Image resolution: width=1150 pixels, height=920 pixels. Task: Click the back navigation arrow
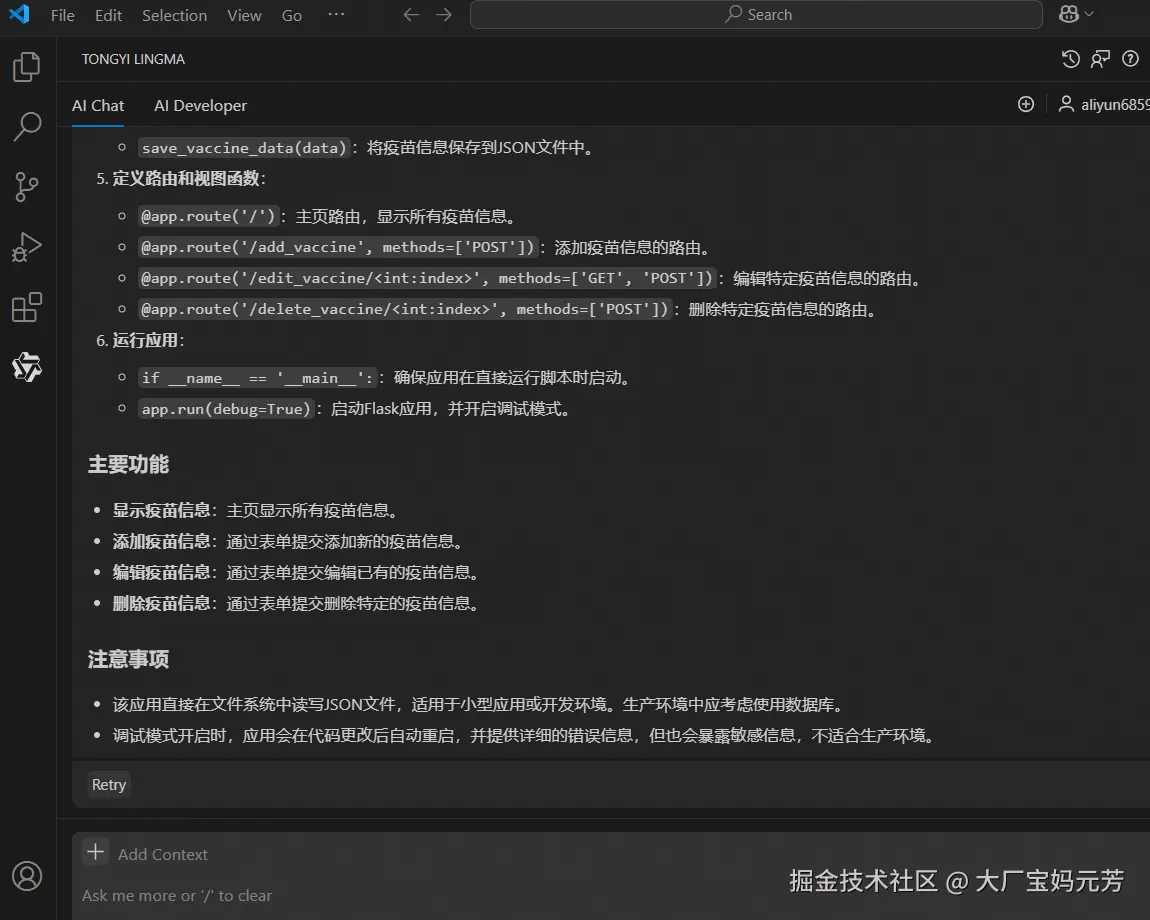pos(410,15)
